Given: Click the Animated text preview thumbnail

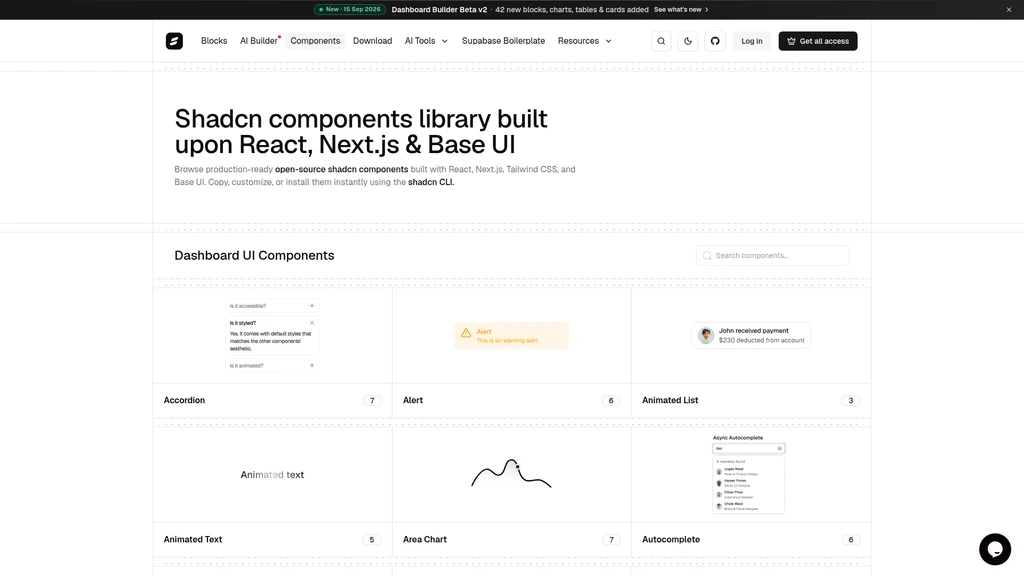Looking at the screenshot, I should coord(272,475).
